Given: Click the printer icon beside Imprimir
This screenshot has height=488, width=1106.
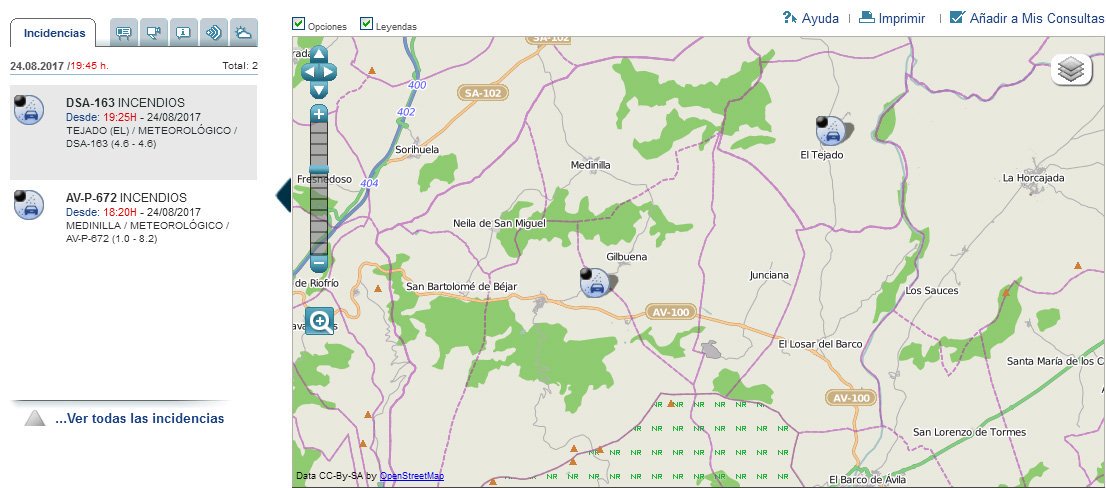Looking at the screenshot, I should (x=867, y=18).
